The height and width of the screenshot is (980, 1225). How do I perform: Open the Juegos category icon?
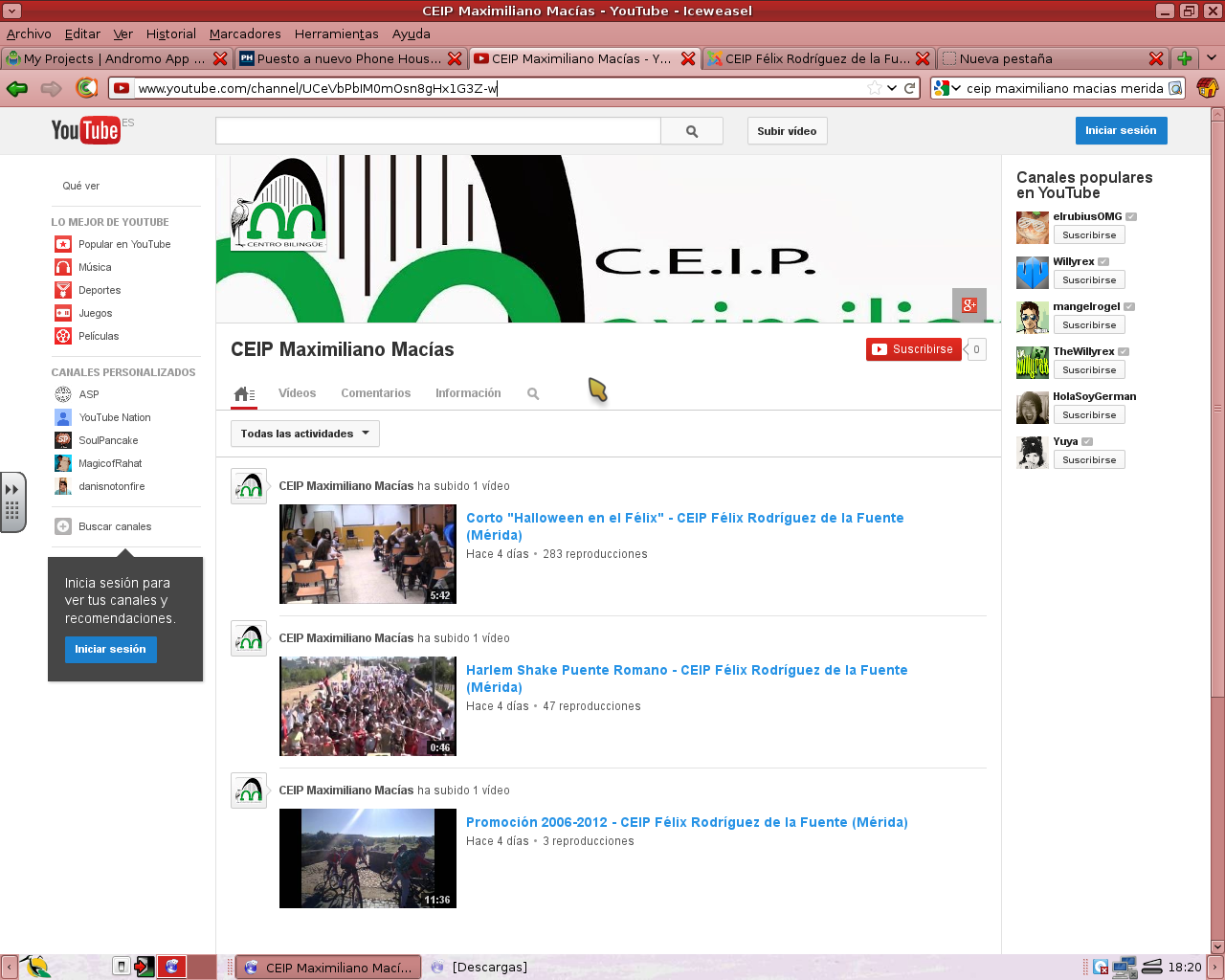(63, 313)
